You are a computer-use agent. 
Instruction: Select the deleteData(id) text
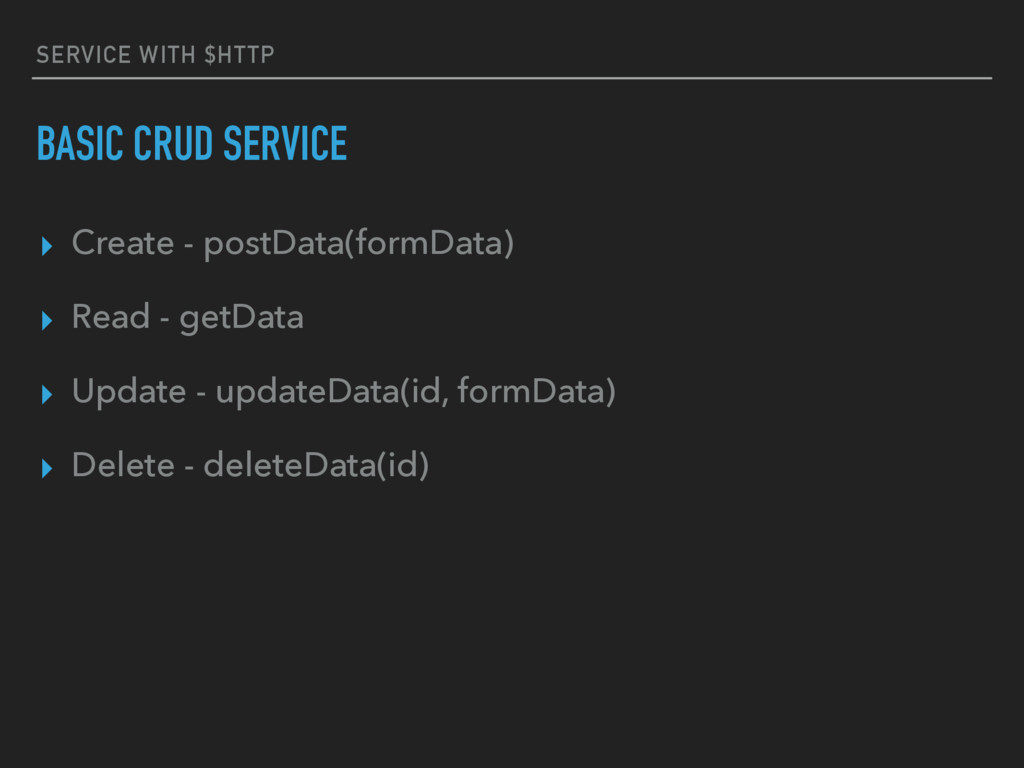click(316, 466)
